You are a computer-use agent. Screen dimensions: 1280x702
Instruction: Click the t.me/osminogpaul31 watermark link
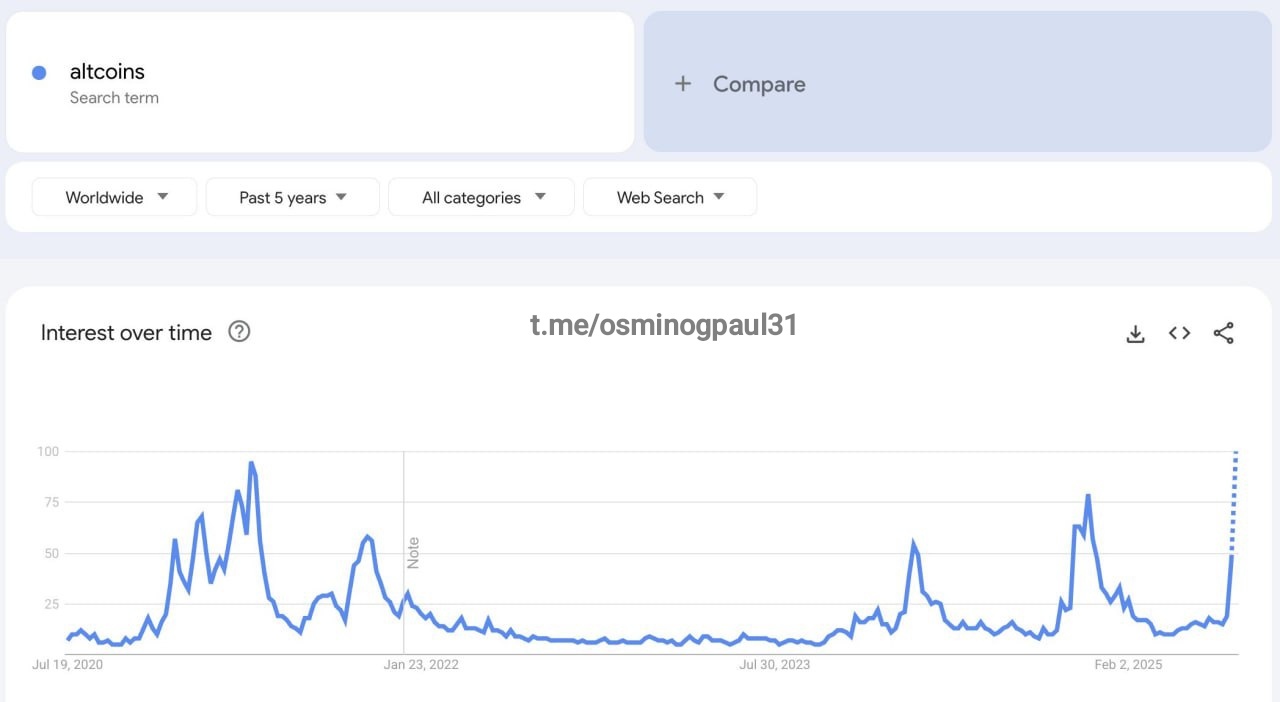pyautogui.click(x=663, y=325)
